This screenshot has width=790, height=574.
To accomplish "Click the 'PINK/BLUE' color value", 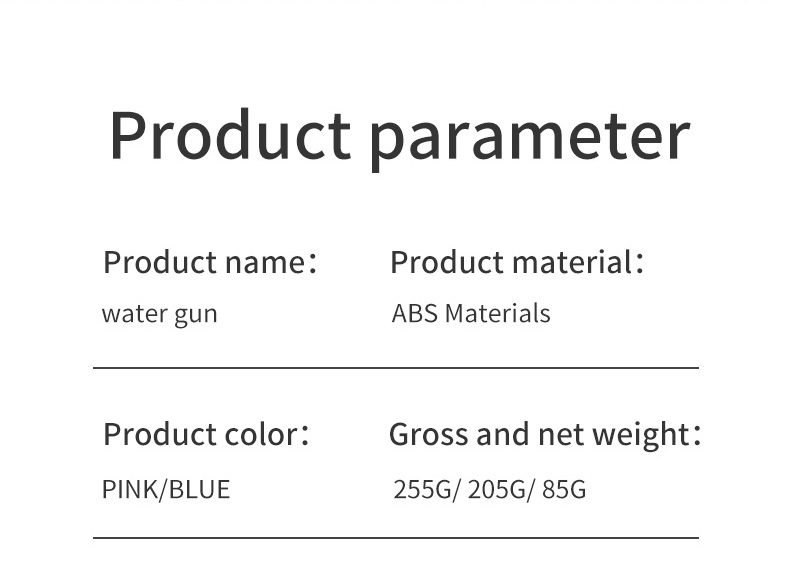I will (x=166, y=489).
